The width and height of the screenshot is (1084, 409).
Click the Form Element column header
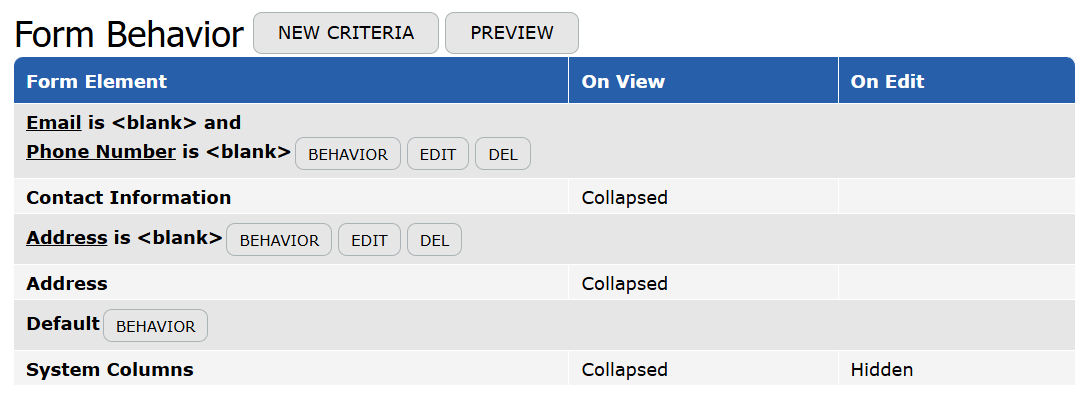tap(97, 82)
